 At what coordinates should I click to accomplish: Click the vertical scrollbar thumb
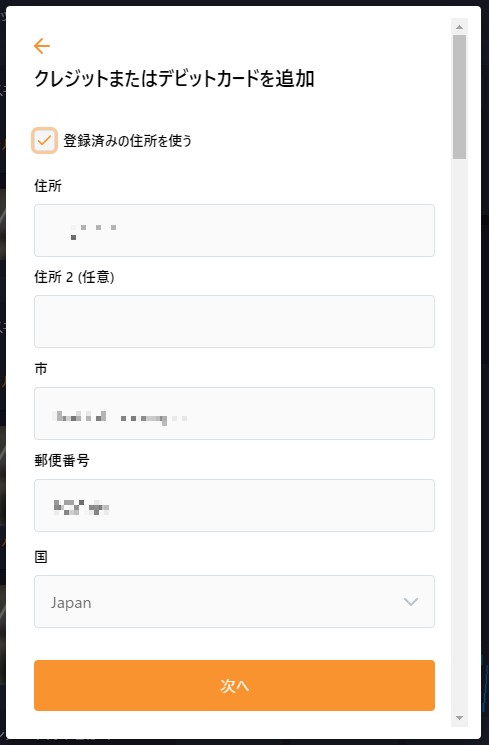tap(459, 97)
